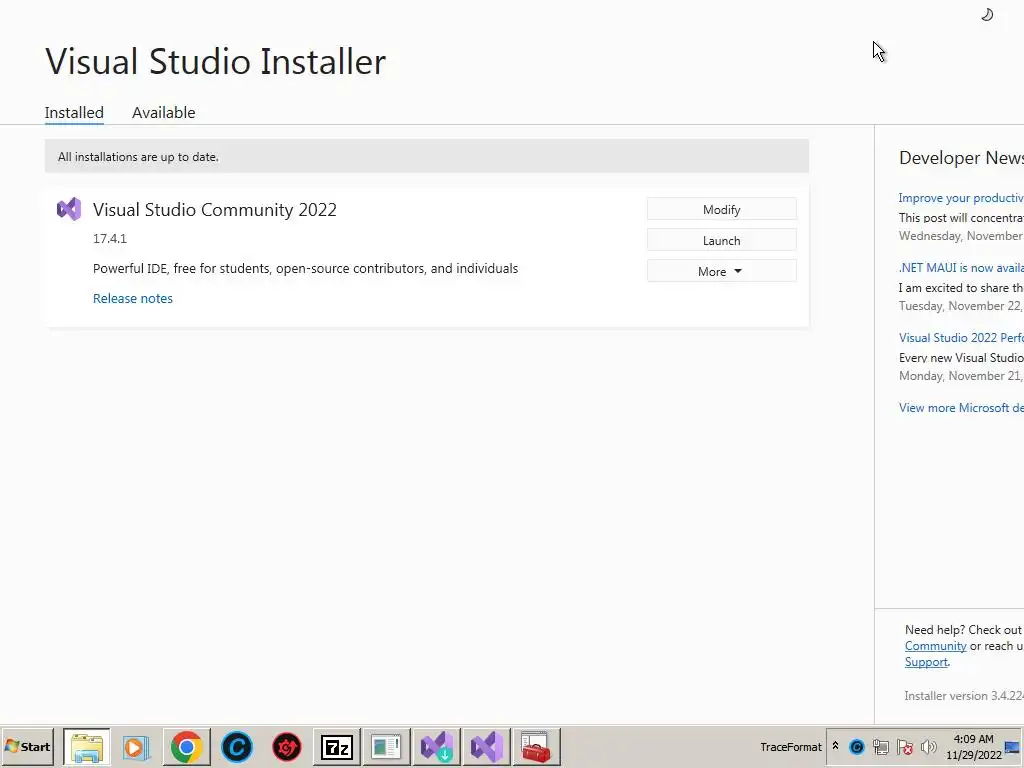Show hidden system tray icons
The height and width of the screenshot is (768, 1024).
coord(835,745)
